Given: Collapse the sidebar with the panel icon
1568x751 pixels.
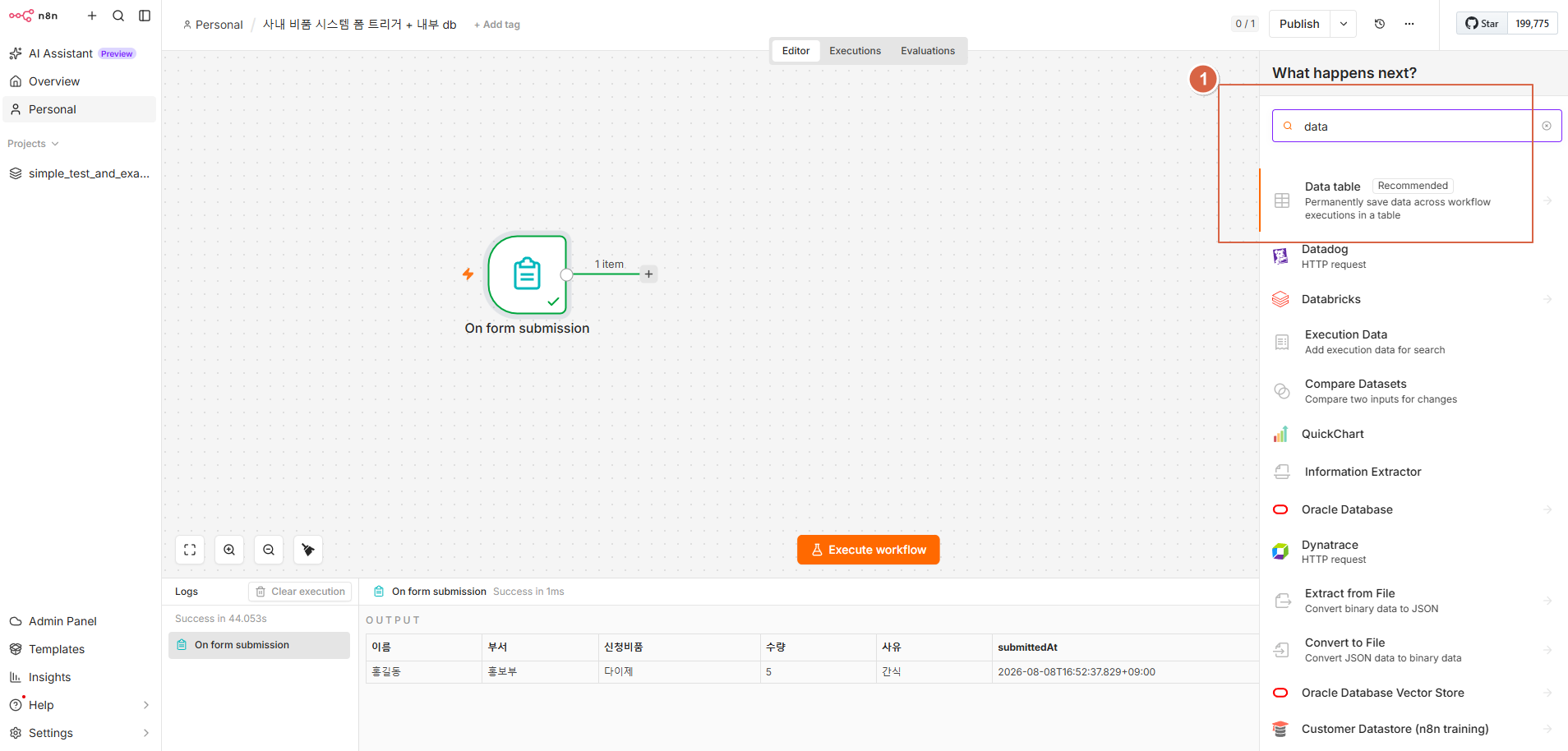Looking at the screenshot, I should click(x=145, y=16).
